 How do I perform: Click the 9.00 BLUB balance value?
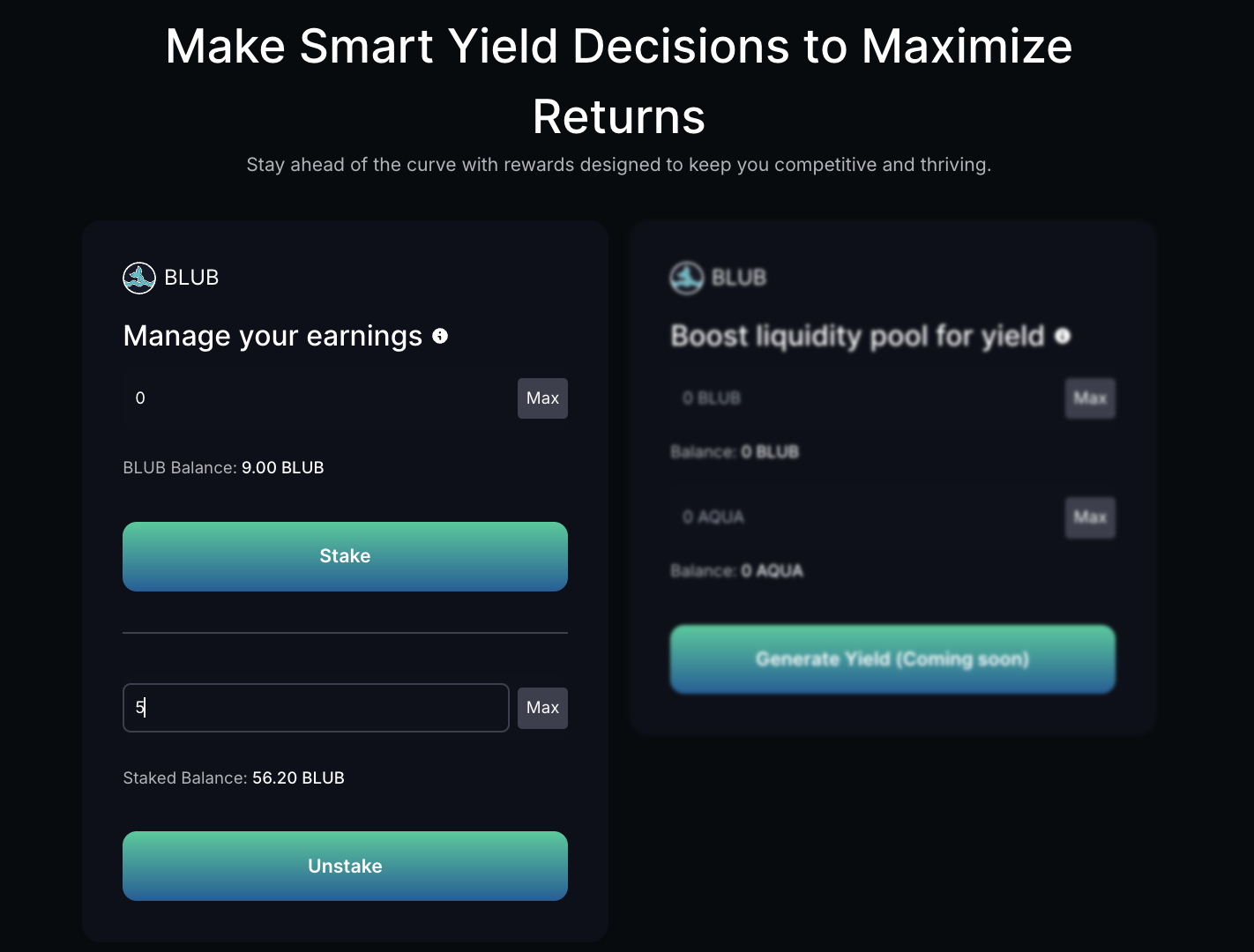pos(282,468)
